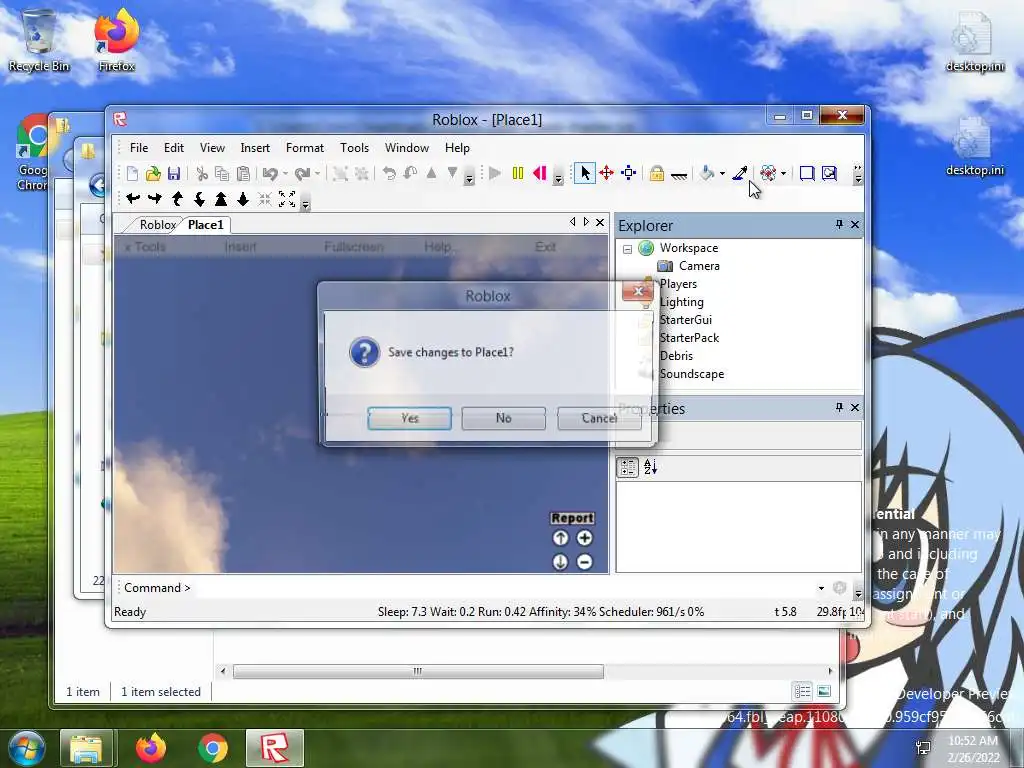Click the viewport zoom in plus button
Viewport: 1024px width, 768px height.
click(x=584, y=538)
